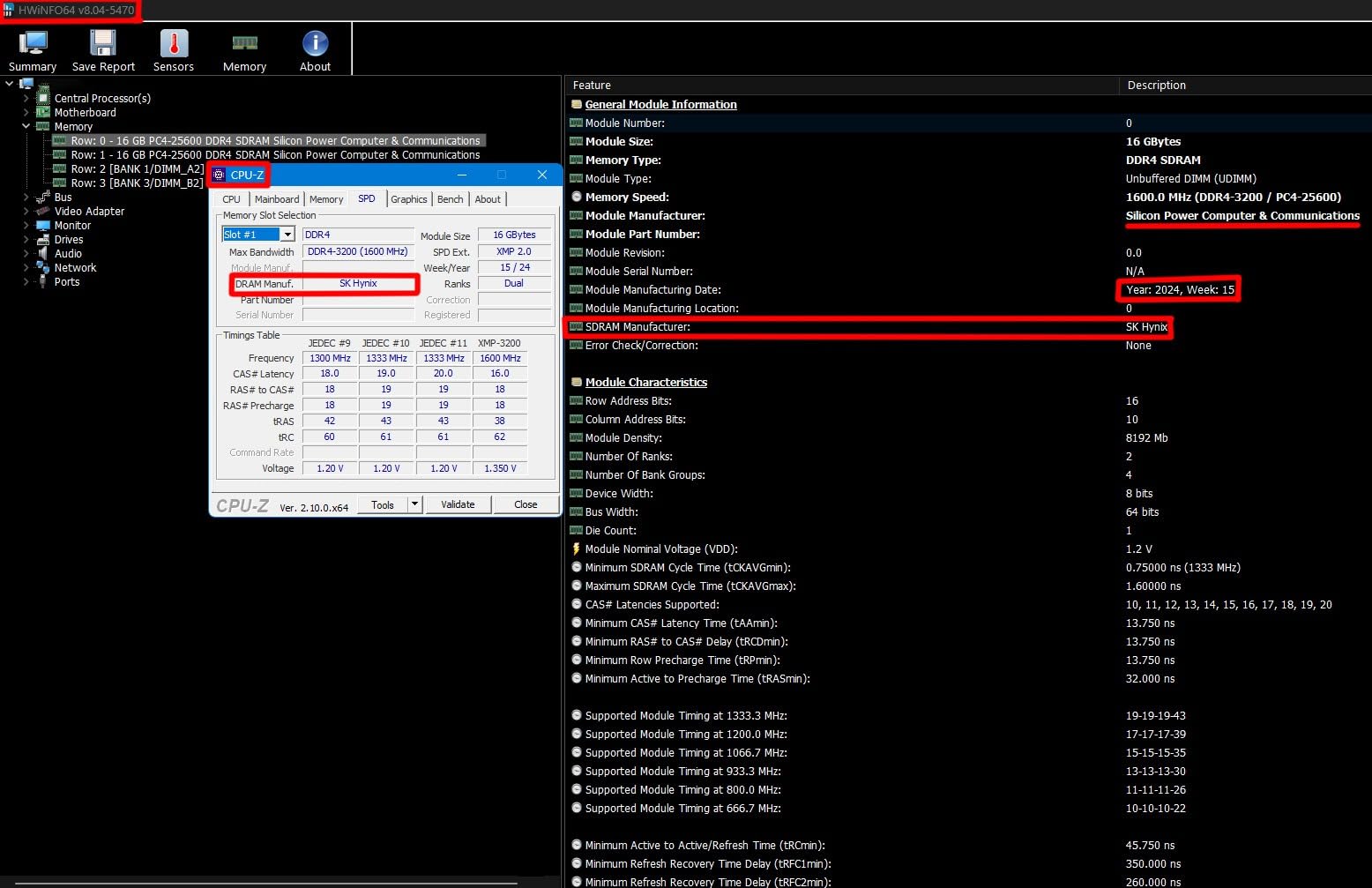Collapse the Memory tree node
Viewport: 1372px width, 888px height.
26,127
